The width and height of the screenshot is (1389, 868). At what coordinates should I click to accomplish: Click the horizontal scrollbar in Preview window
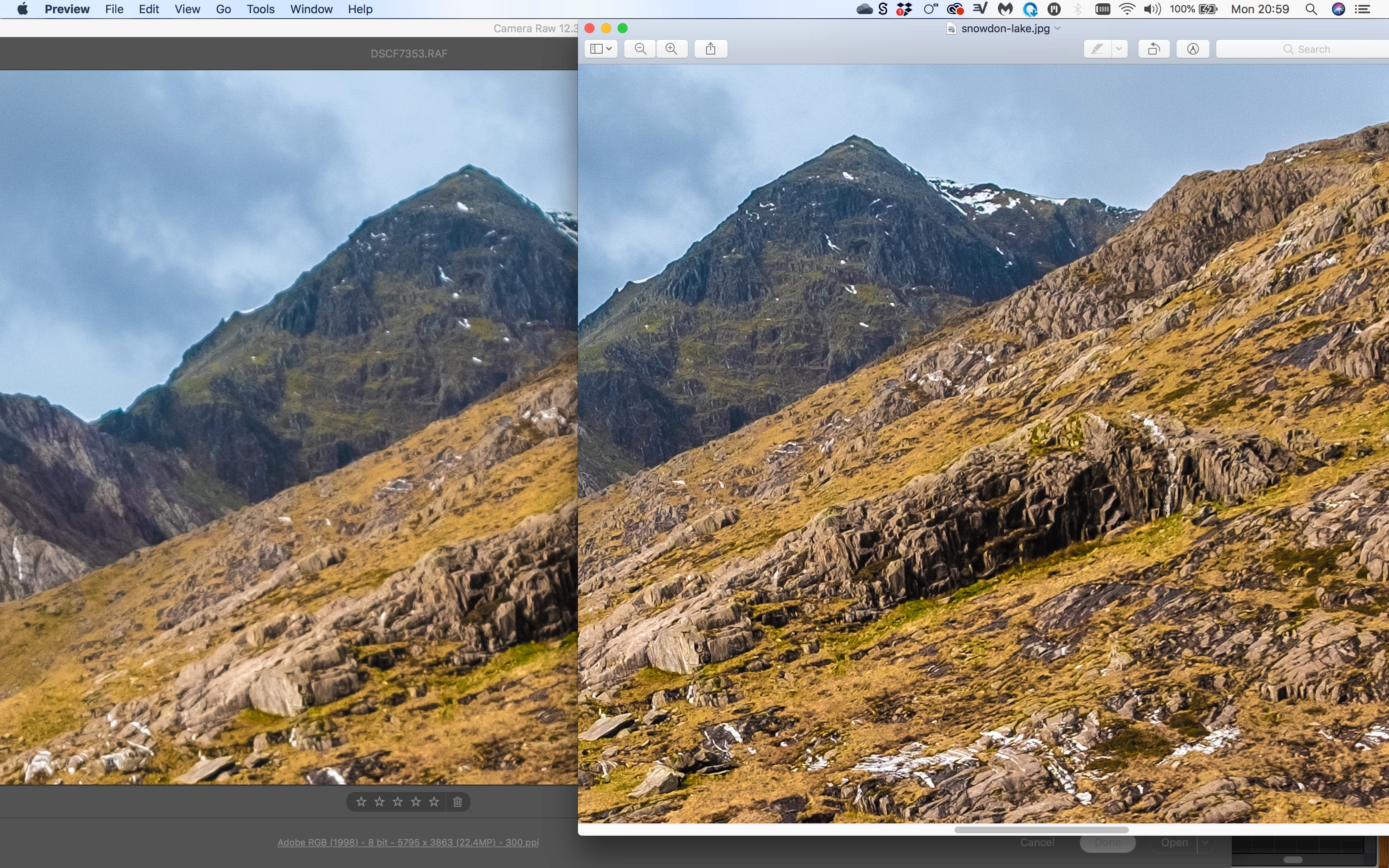1041,830
